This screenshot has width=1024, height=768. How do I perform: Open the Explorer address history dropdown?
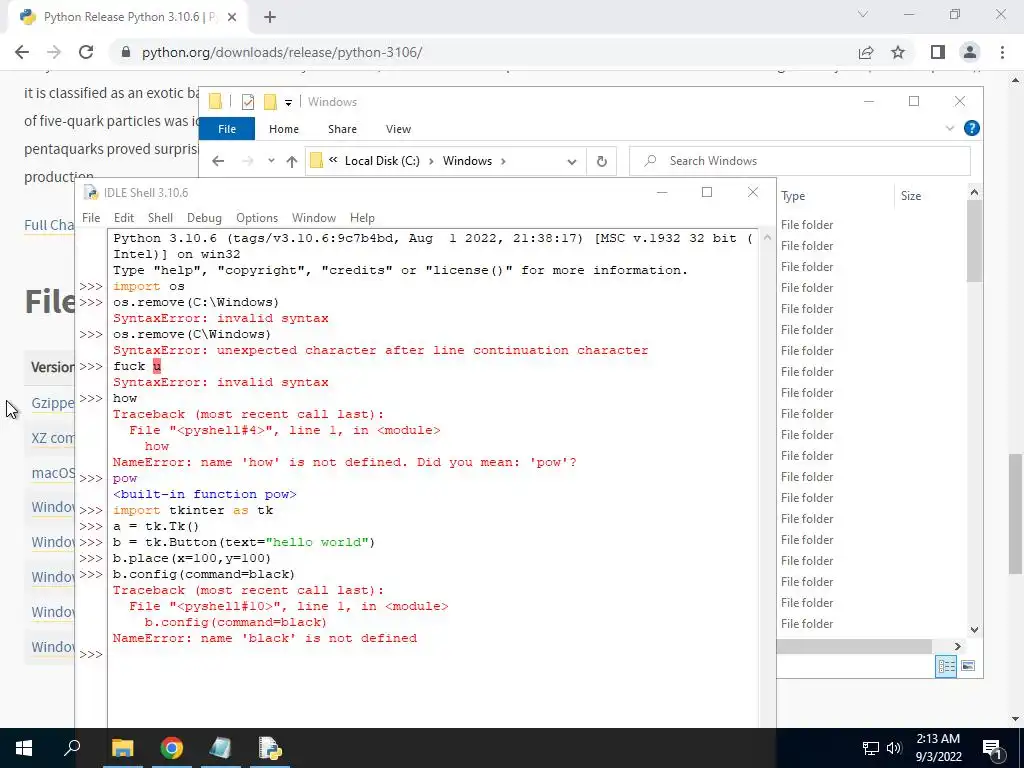tap(571, 161)
